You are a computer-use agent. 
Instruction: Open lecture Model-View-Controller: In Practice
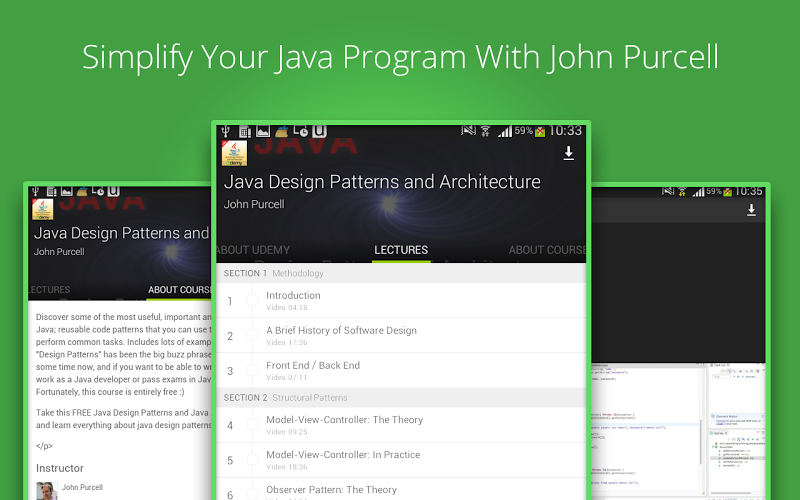point(401,460)
